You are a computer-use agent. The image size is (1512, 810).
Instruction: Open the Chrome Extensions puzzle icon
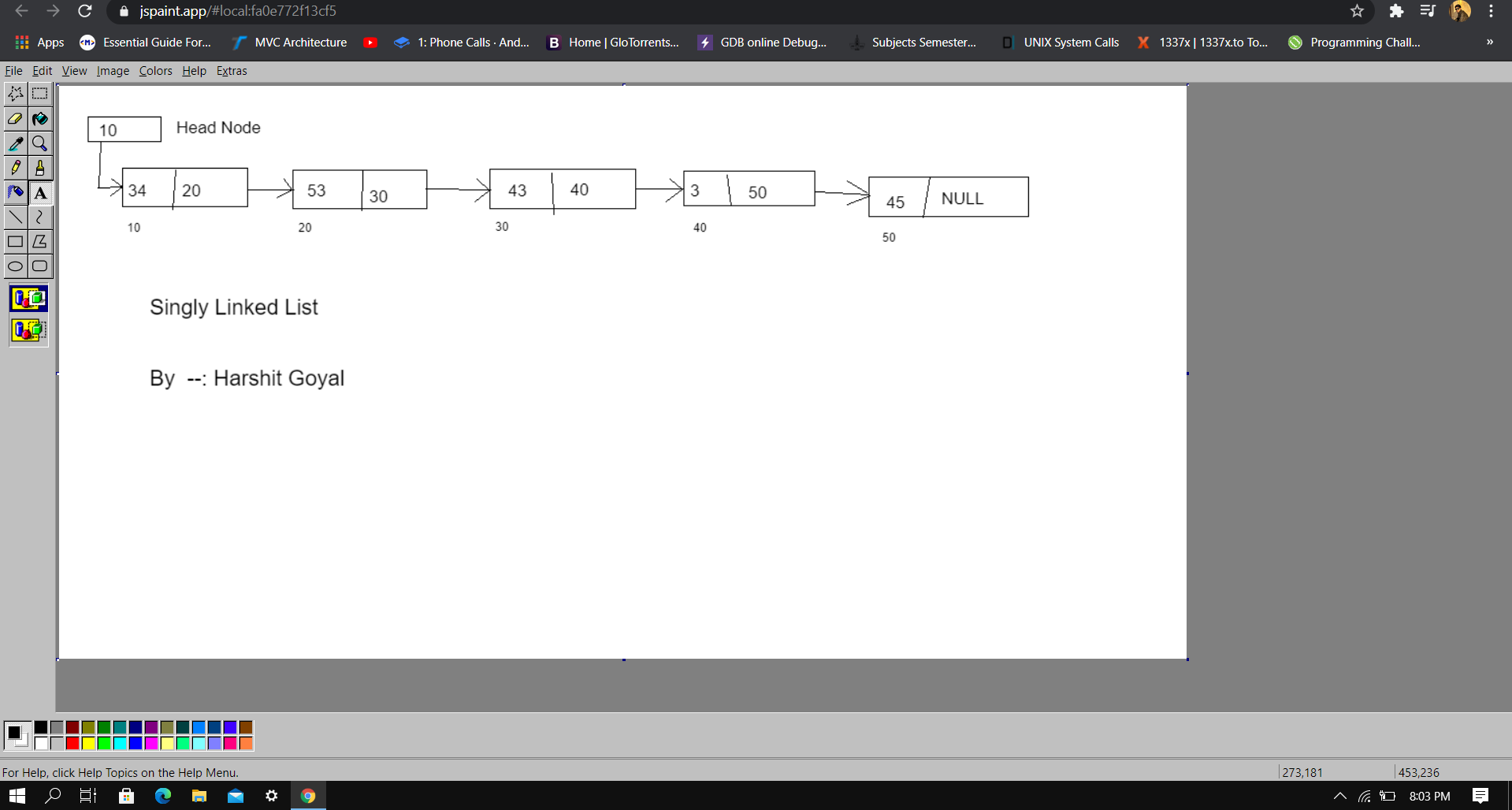[1396, 11]
